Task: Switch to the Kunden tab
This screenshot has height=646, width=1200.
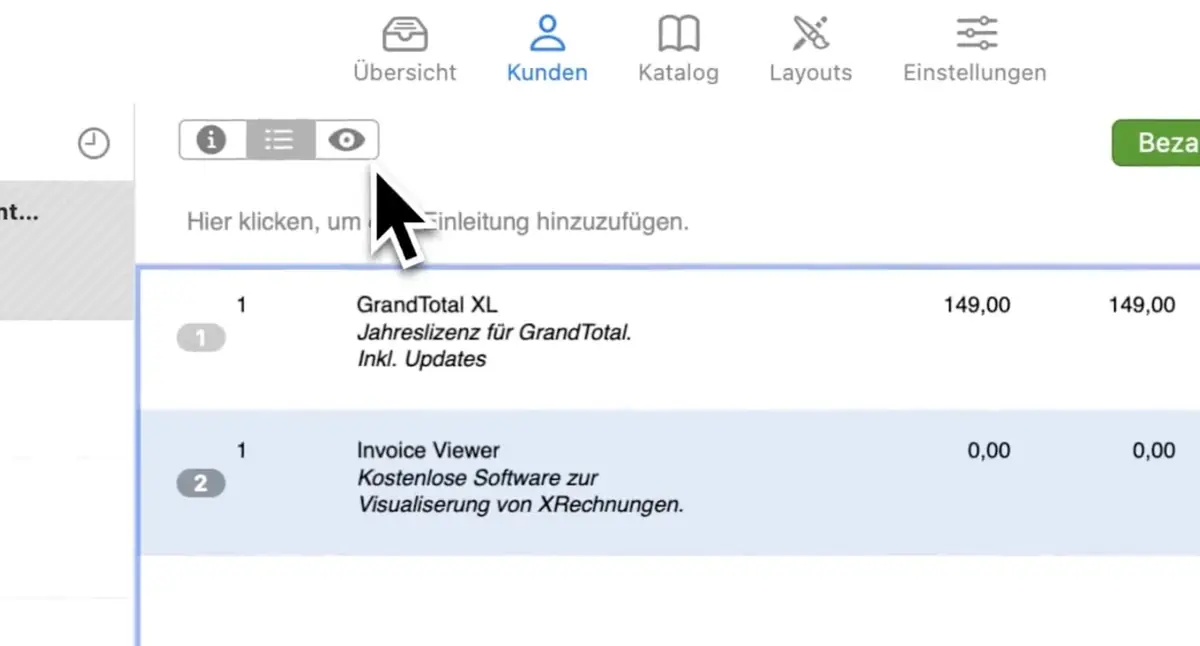Action: point(547,50)
